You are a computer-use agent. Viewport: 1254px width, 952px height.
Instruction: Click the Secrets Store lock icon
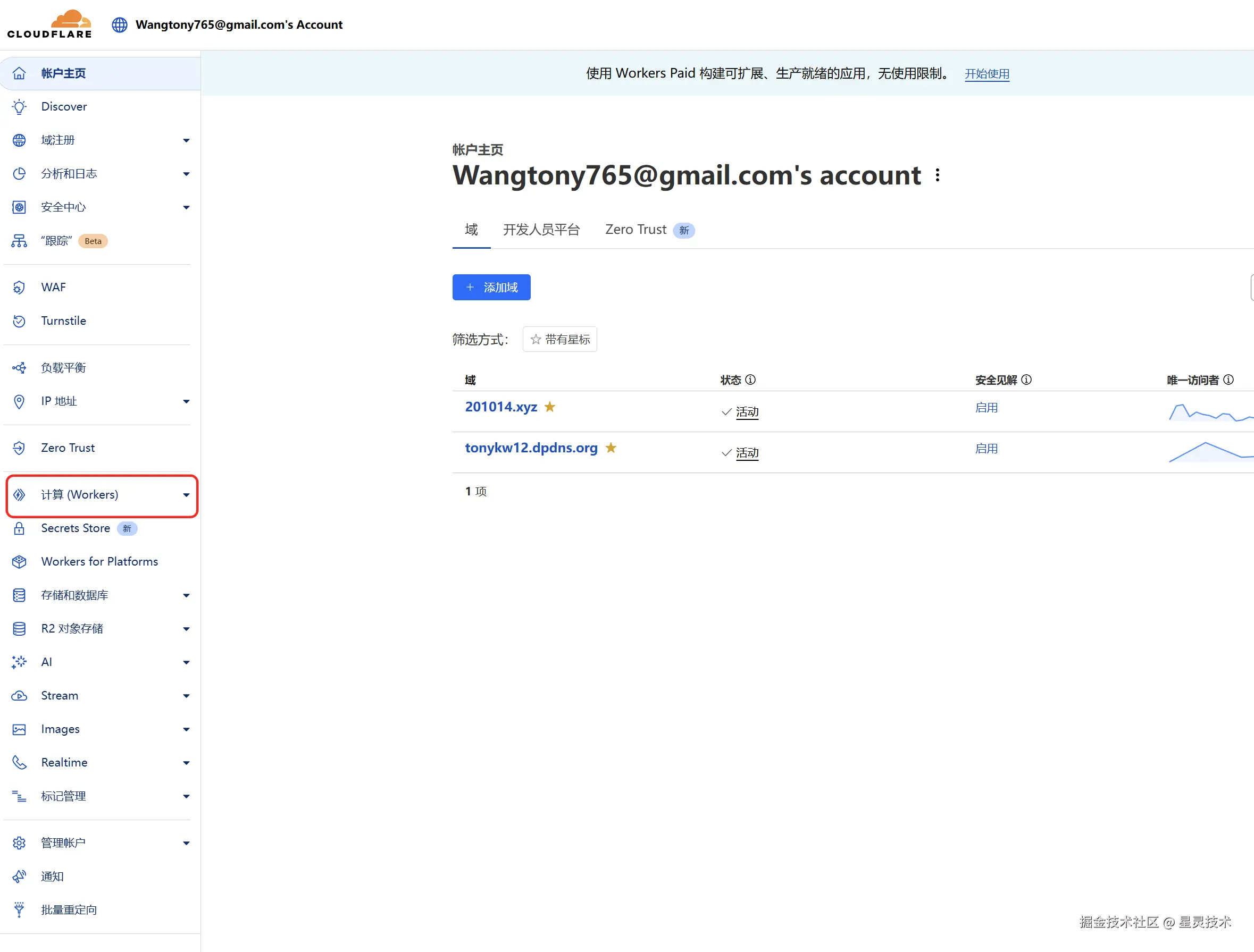click(x=19, y=528)
